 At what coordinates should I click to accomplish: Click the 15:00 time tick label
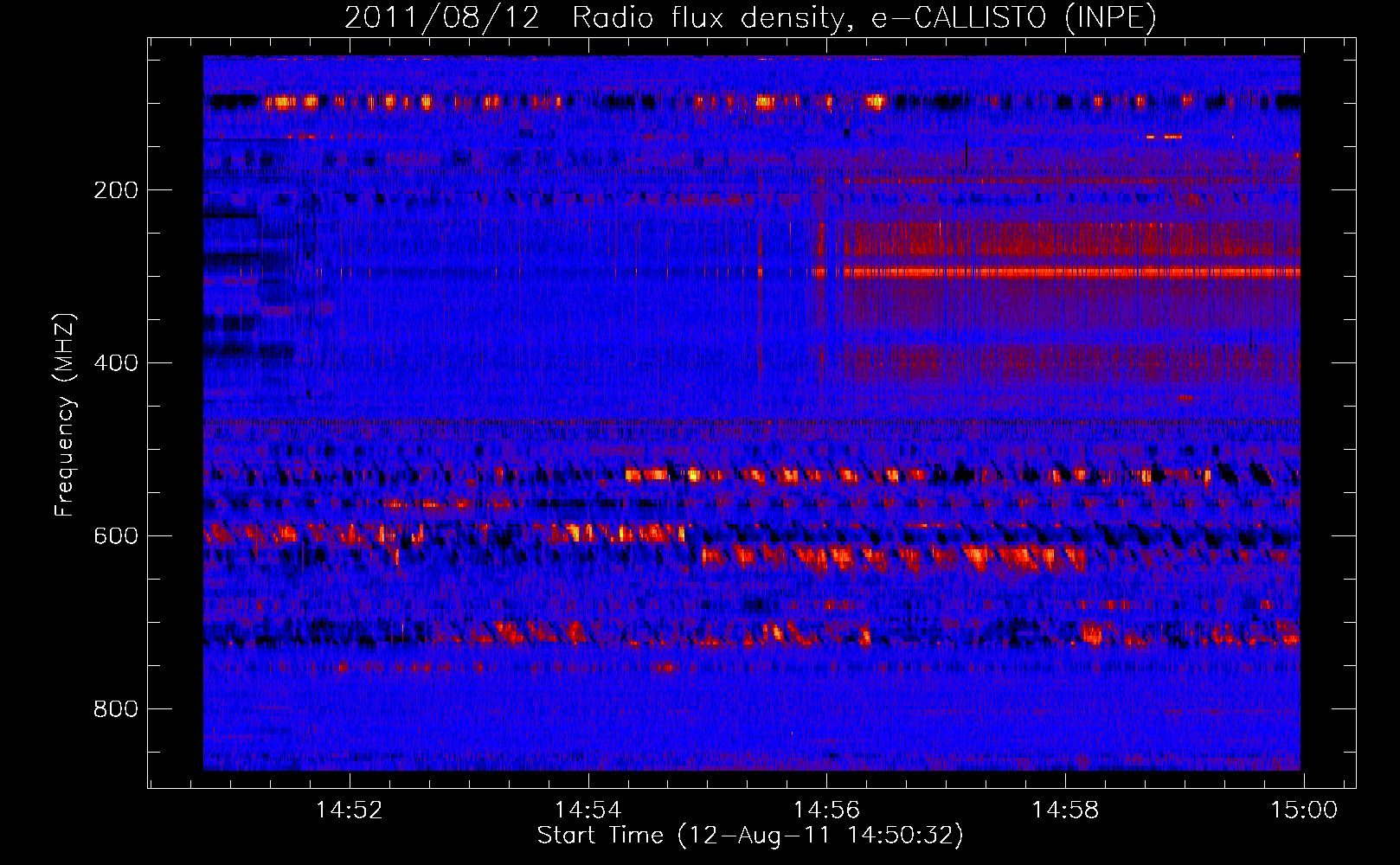[x=1304, y=811]
